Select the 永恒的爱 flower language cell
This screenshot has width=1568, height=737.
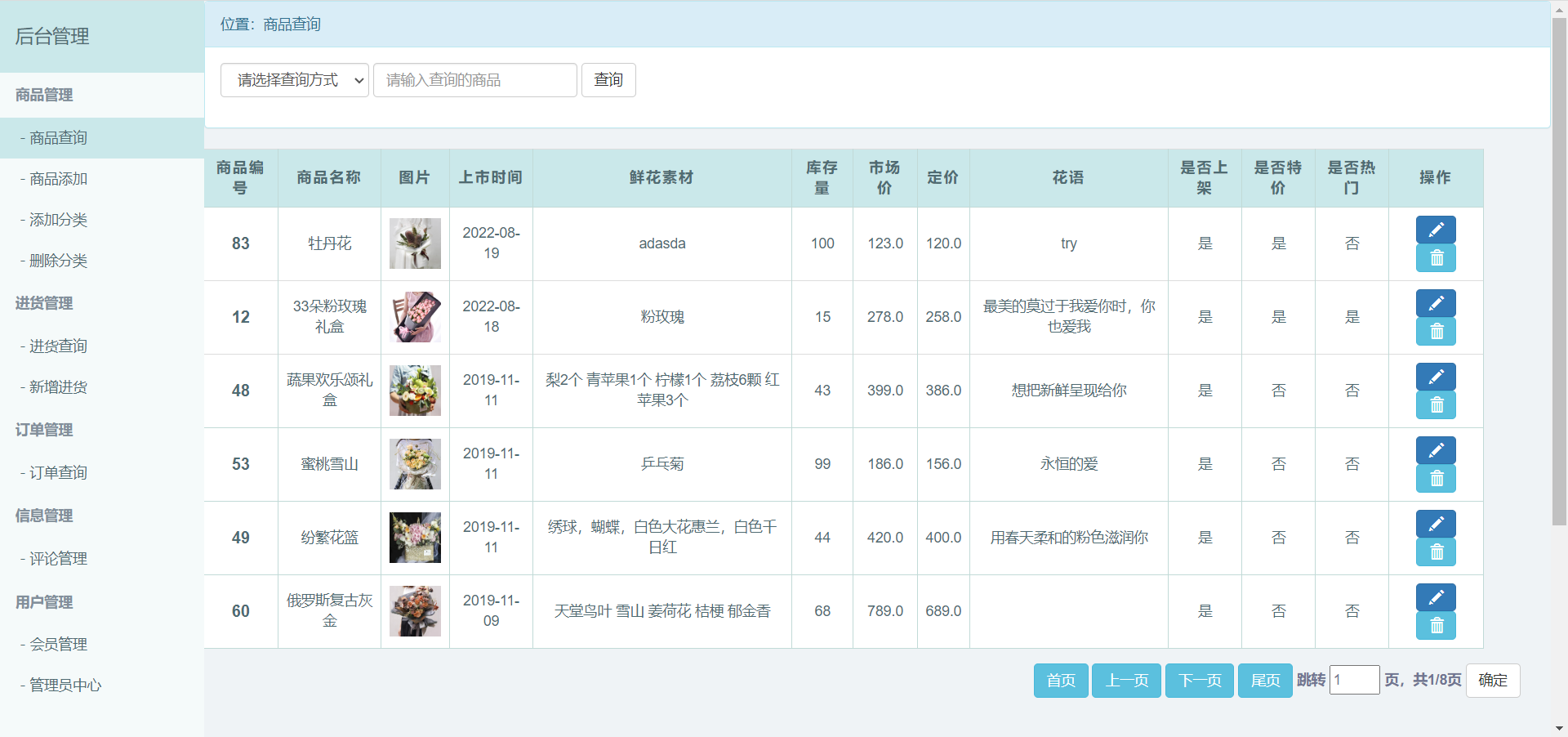[1069, 464]
